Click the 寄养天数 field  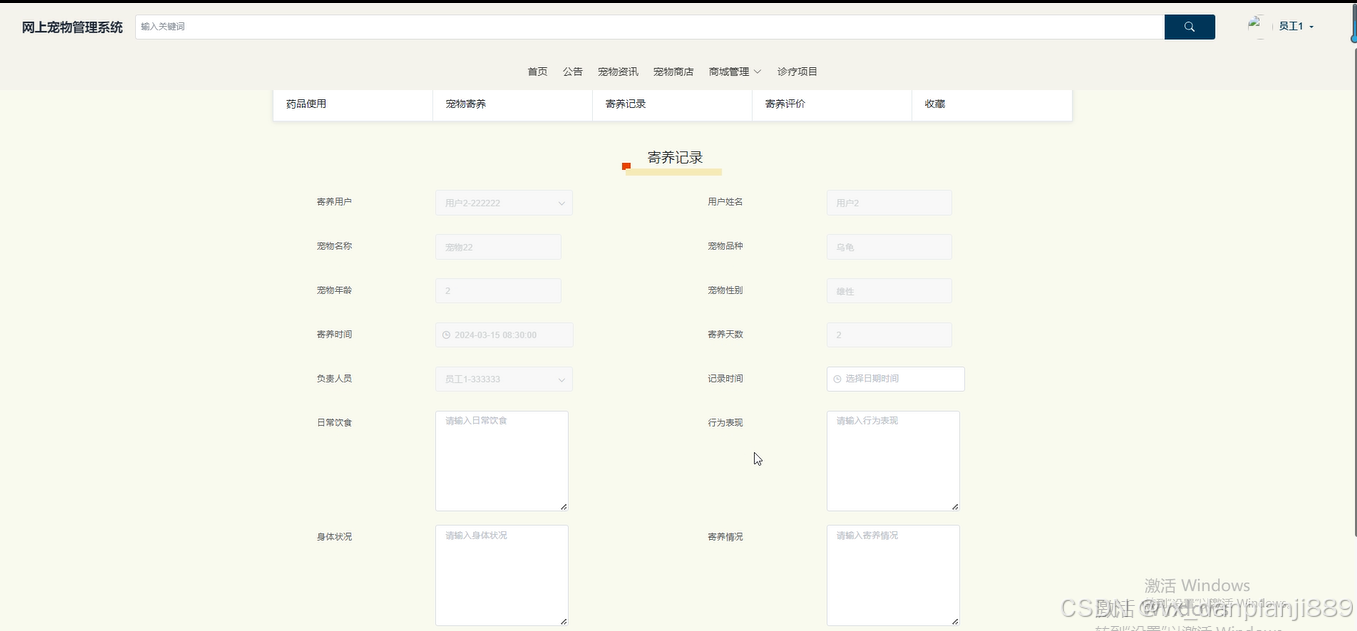889,335
